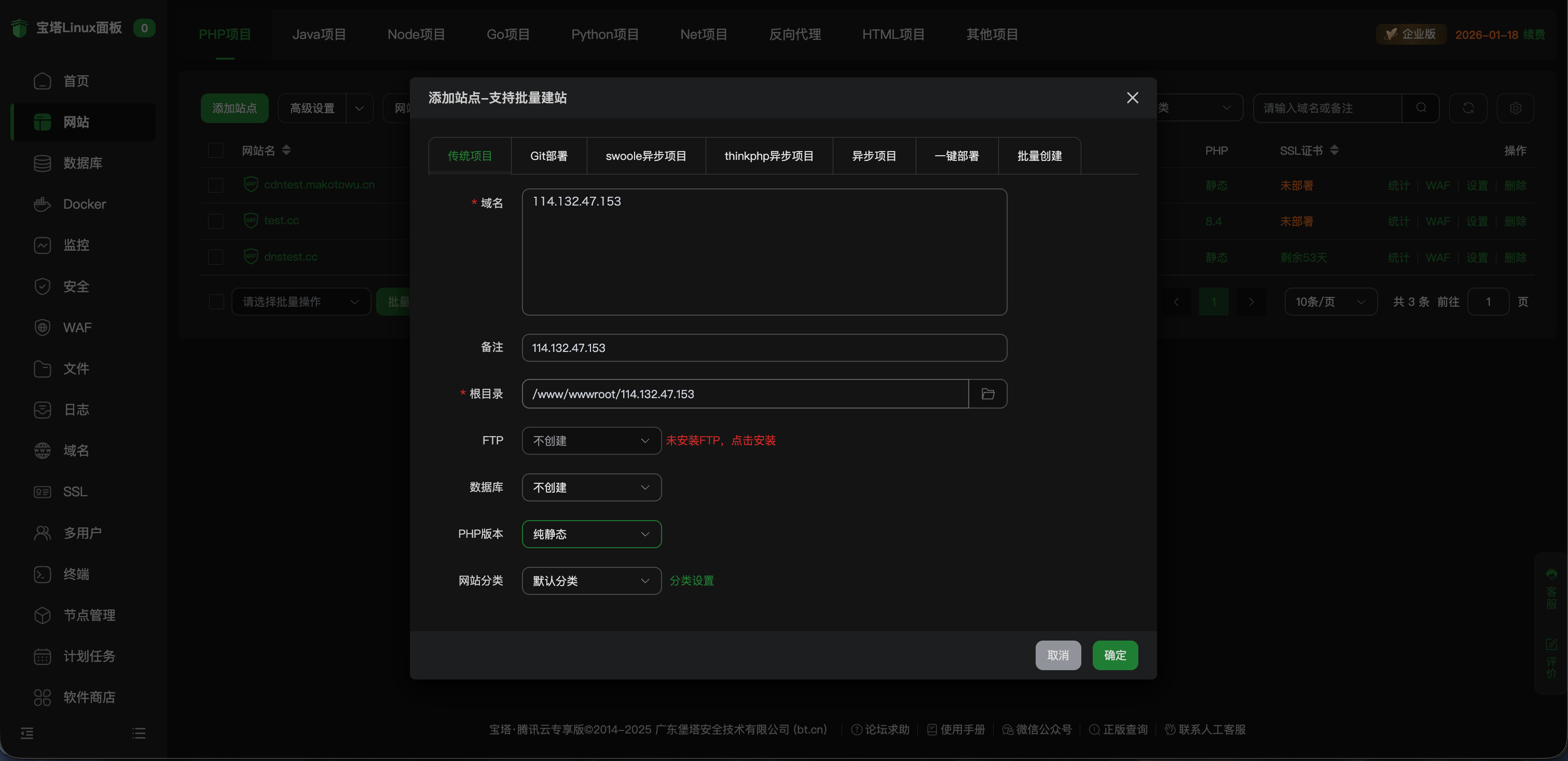Open the 监控 monitoring section
This screenshot has width=1568, height=761.
[x=77, y=244]
